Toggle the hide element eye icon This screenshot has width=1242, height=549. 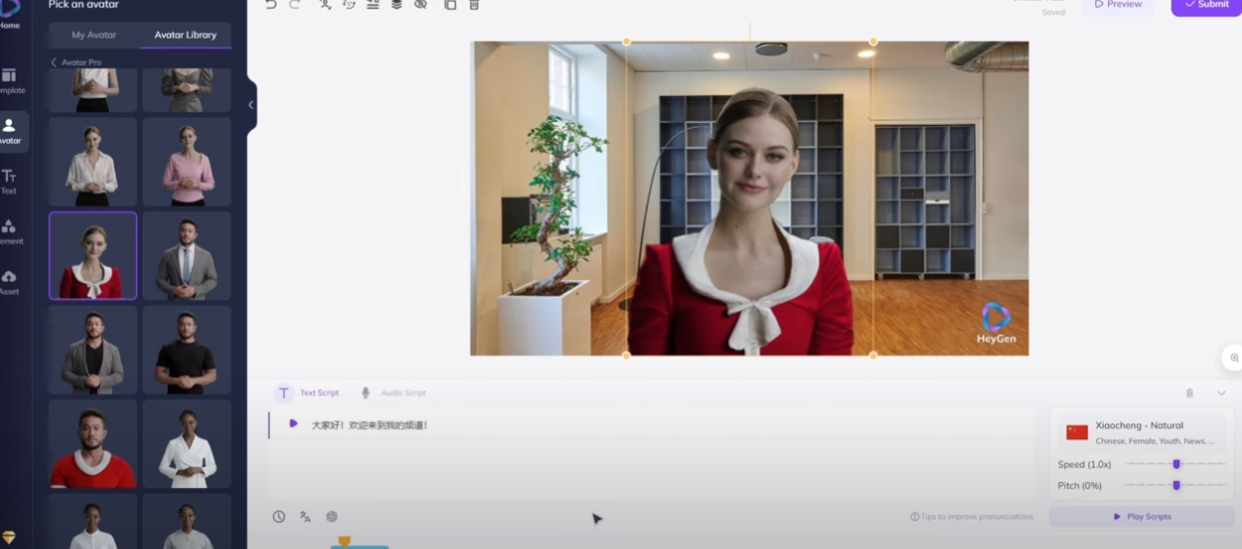coord(421,5)
